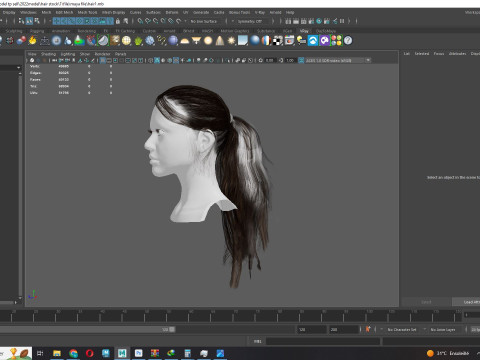Image resolution: width=480 pixels, height=360 pixels.
Task: Open Maya from the Windows taskbar
Action: (x=122, y=353)
